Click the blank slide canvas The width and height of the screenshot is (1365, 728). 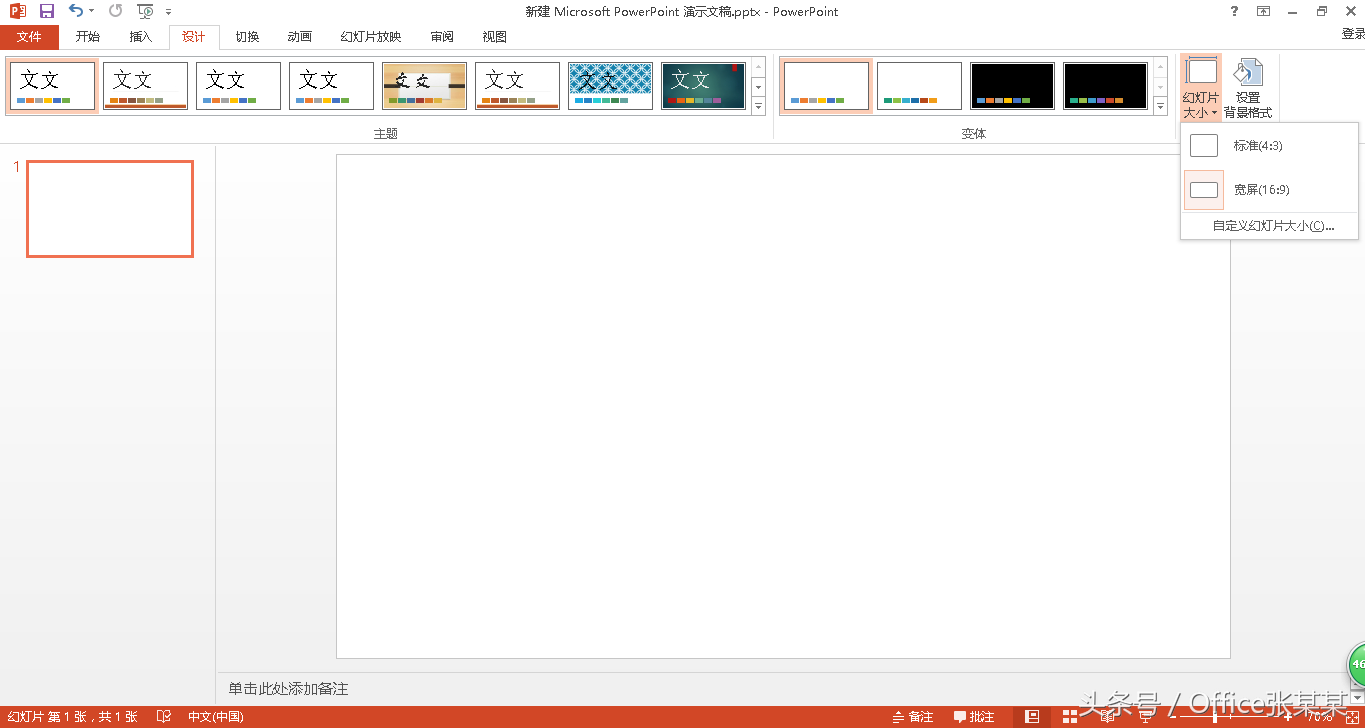783,406
